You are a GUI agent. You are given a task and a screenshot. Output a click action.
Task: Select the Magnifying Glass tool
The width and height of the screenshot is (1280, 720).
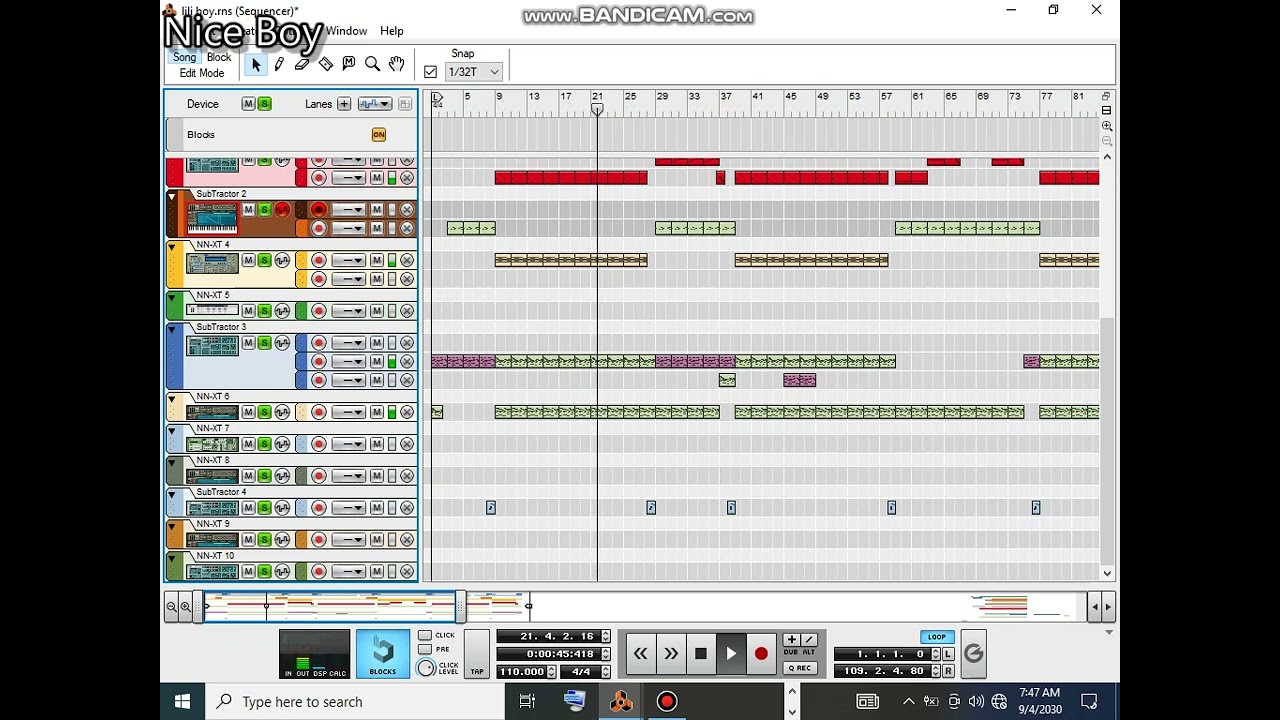(x=372, y=64)
